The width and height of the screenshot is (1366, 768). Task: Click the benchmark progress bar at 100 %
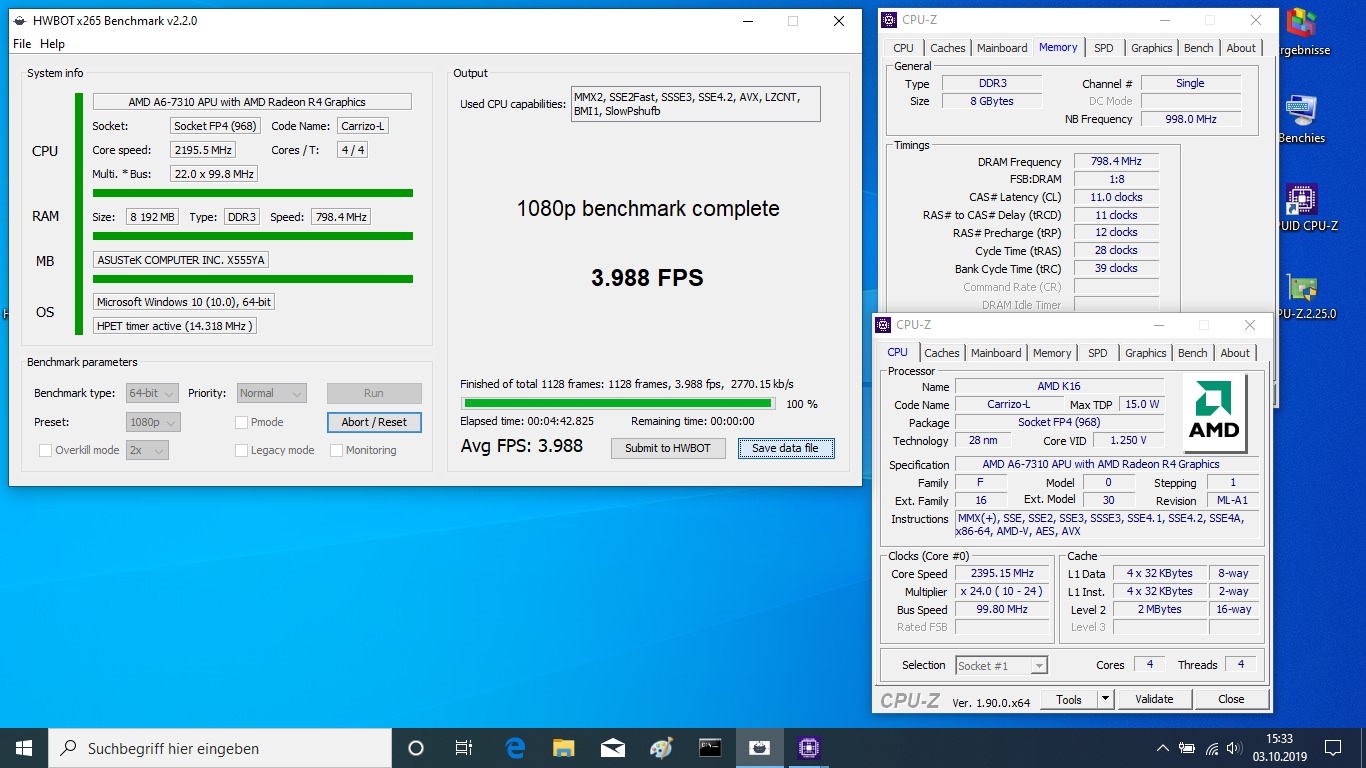pos(617,403)
